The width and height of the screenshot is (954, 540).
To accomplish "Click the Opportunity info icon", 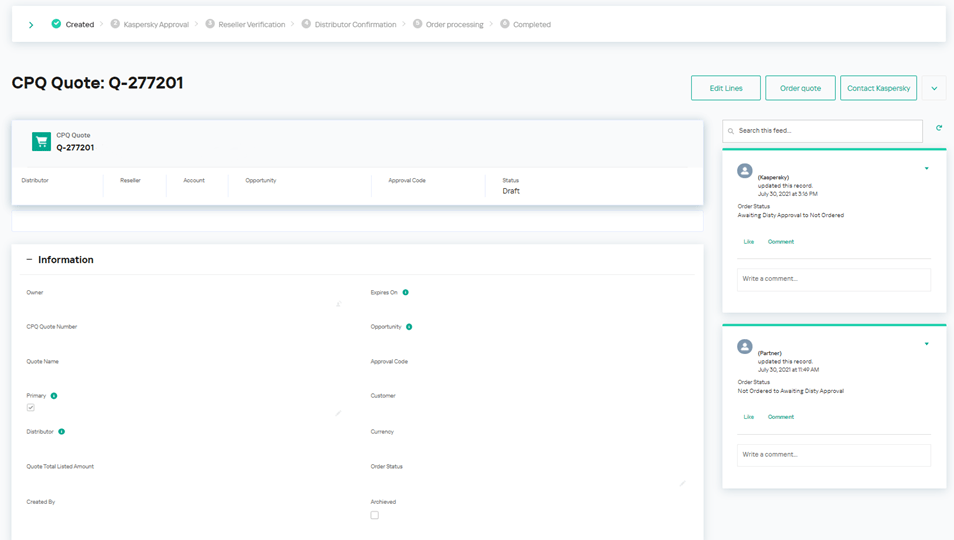I will (x=409, y=327).
